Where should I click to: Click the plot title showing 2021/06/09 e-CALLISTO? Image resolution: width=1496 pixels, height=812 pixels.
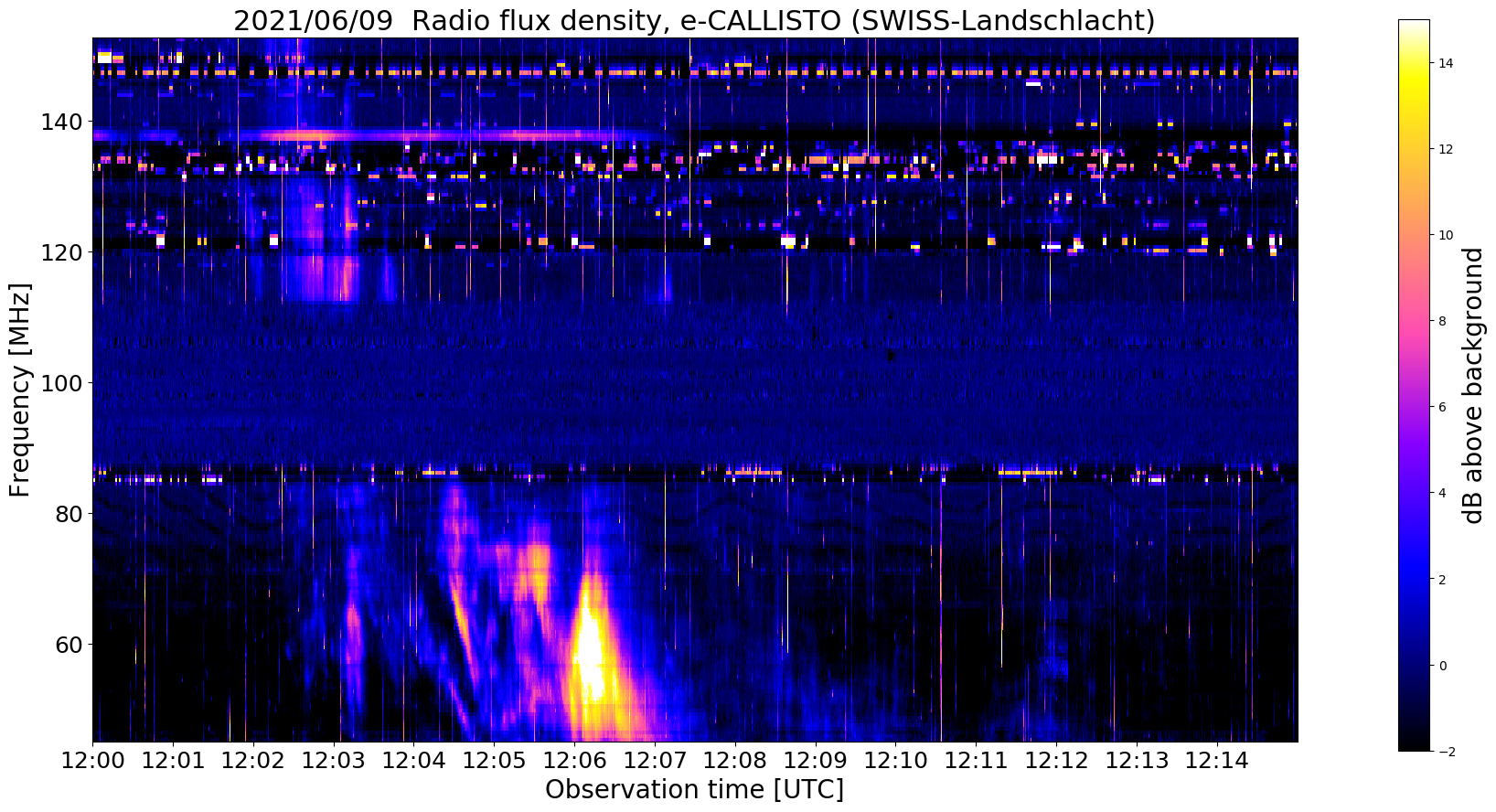tap(694, 20)
